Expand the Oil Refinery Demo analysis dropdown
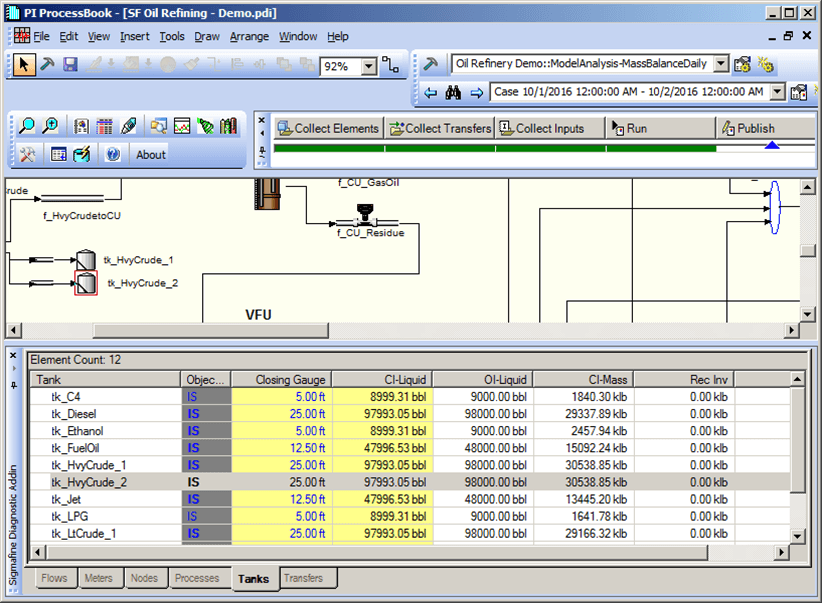Screen dimensions: 822x603 click(x=721, y=64)
